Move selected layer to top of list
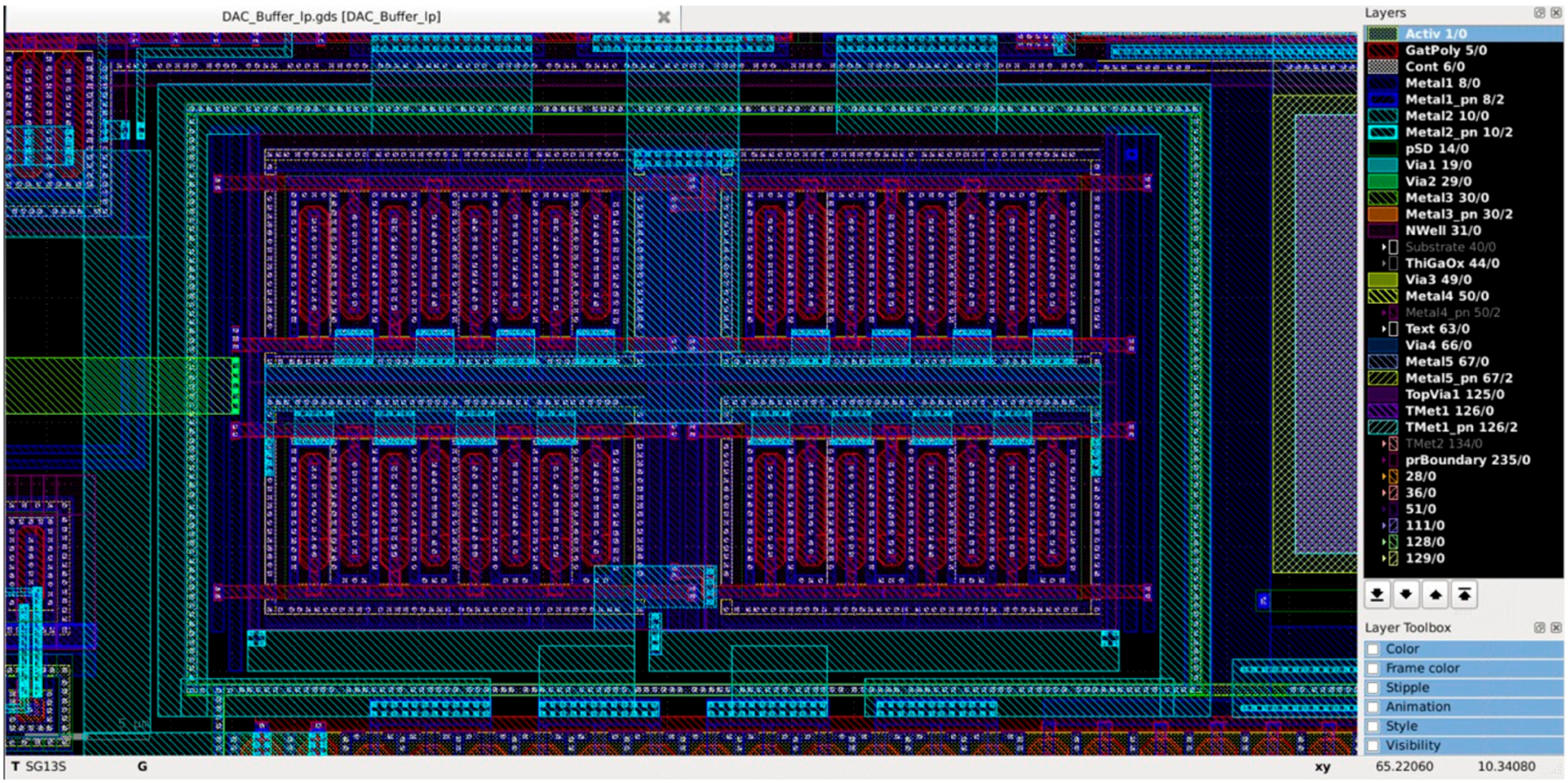Image resolution: width=1568 pixels, height=783 pixels. click(1465, 594)
